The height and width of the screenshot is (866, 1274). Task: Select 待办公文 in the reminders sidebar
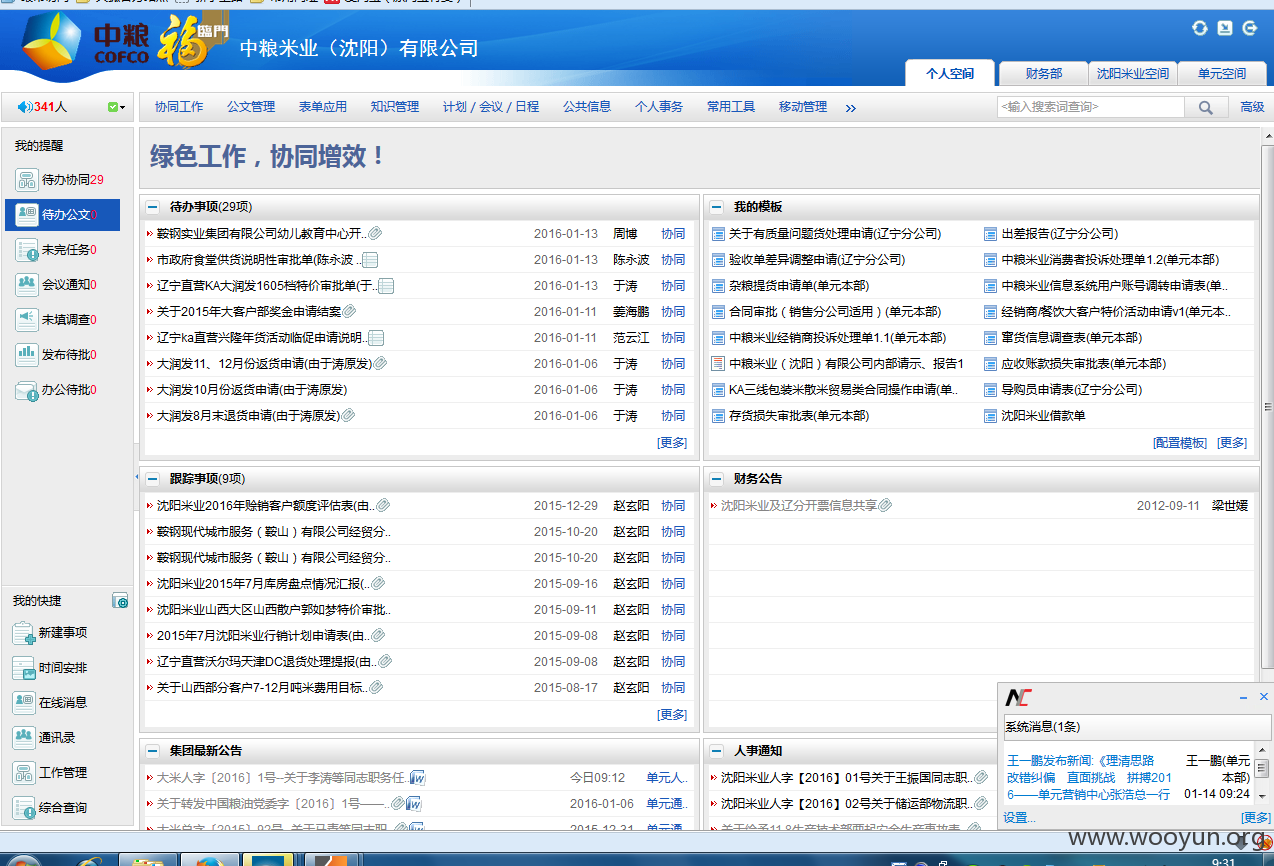coord(62,214)
